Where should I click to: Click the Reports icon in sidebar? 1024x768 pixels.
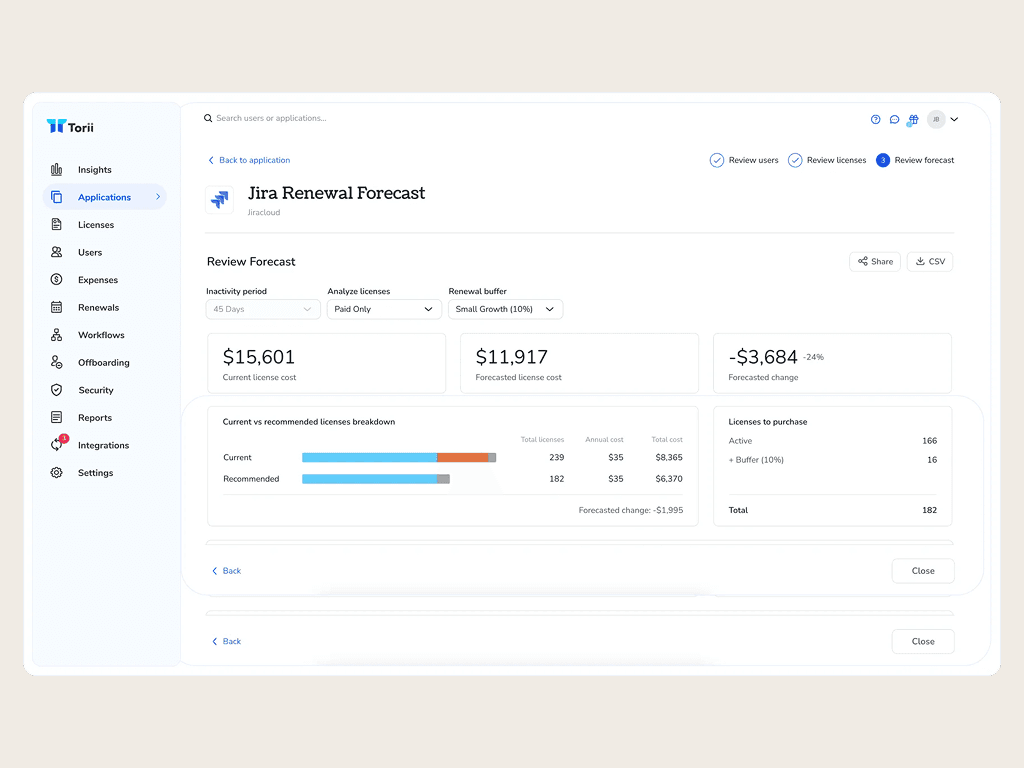pos(57,417)
